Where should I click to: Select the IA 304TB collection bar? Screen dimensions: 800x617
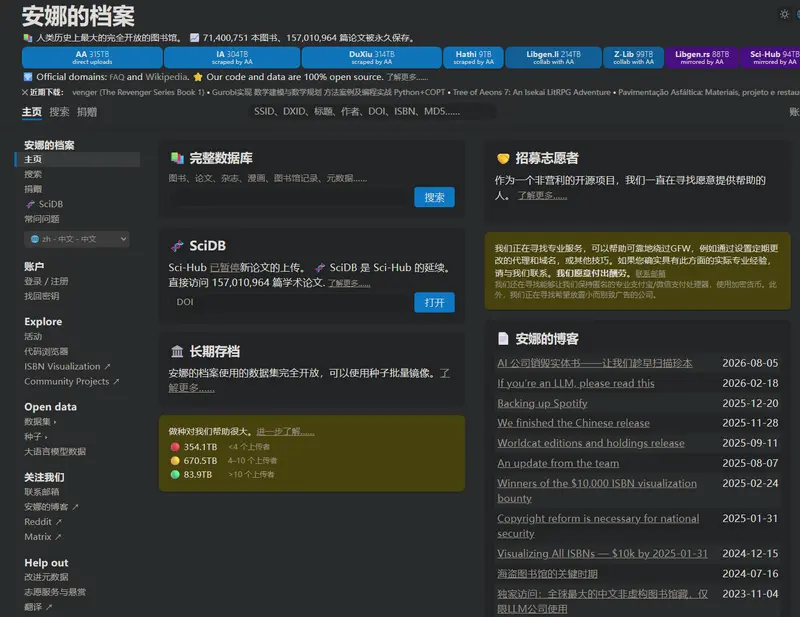pos(232,57)
